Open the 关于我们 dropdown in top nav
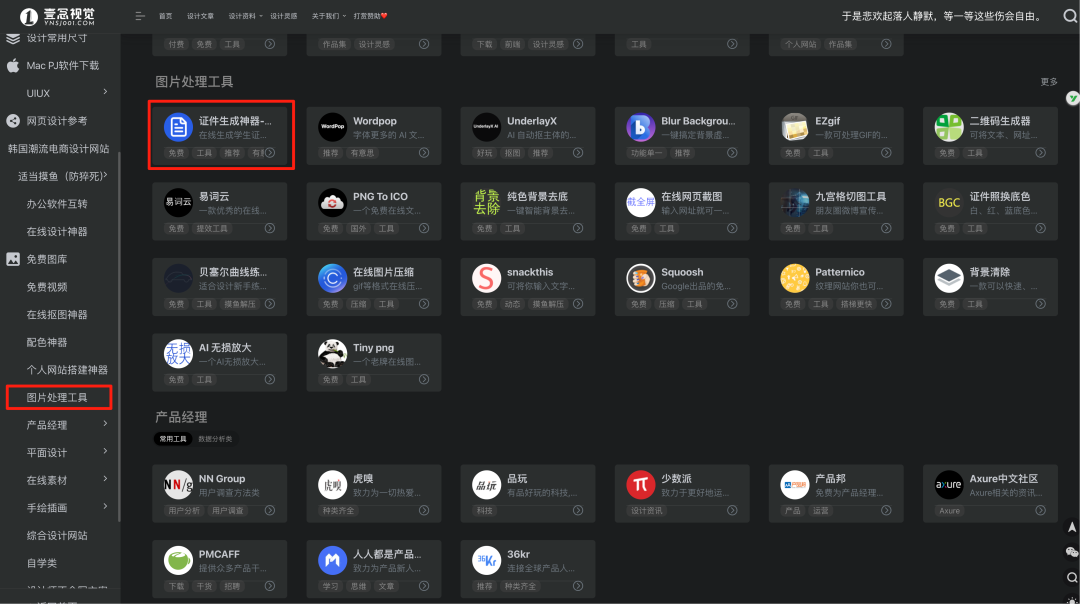1080x604 pixels. click(329, 16)
